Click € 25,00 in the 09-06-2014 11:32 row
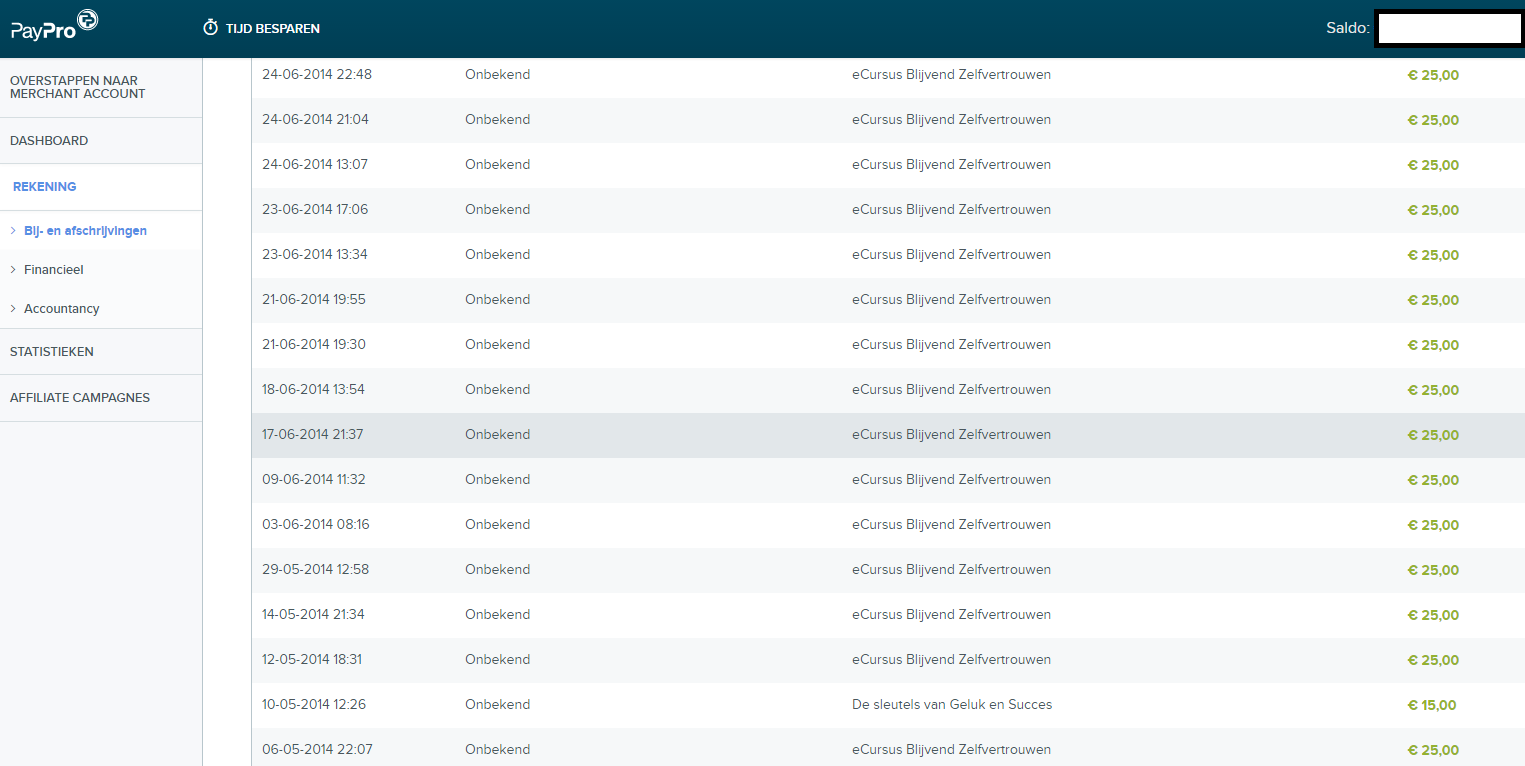This screenshot has height=766, width=1525. pos(1433,481)
